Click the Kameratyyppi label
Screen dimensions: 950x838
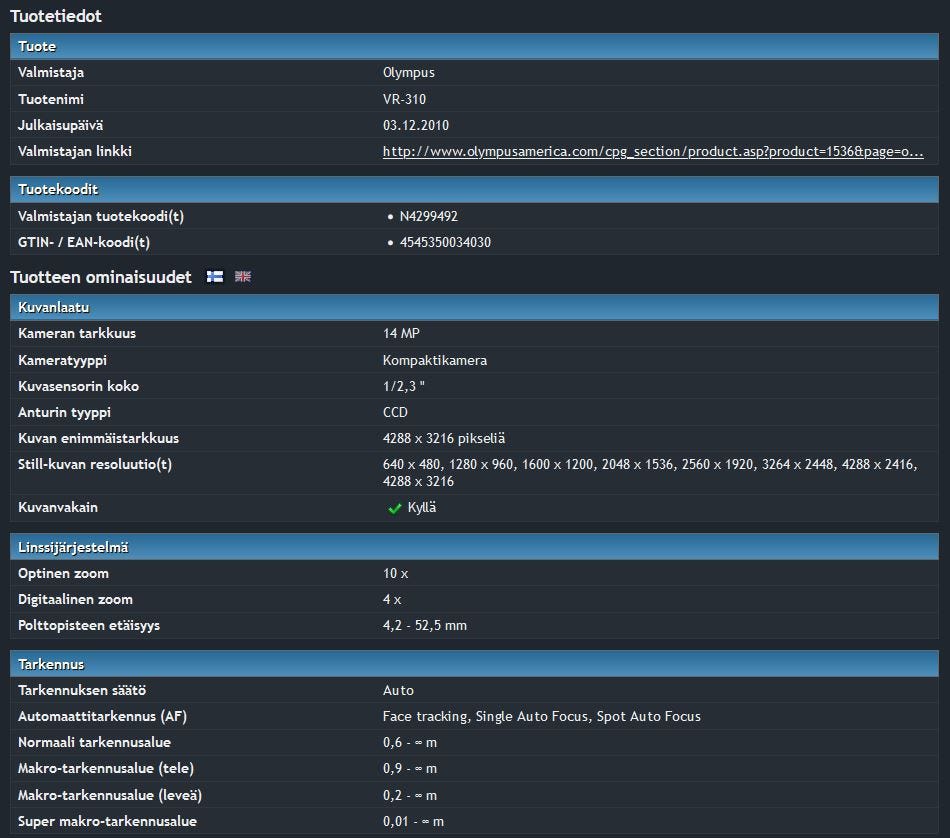click(62, 360)
